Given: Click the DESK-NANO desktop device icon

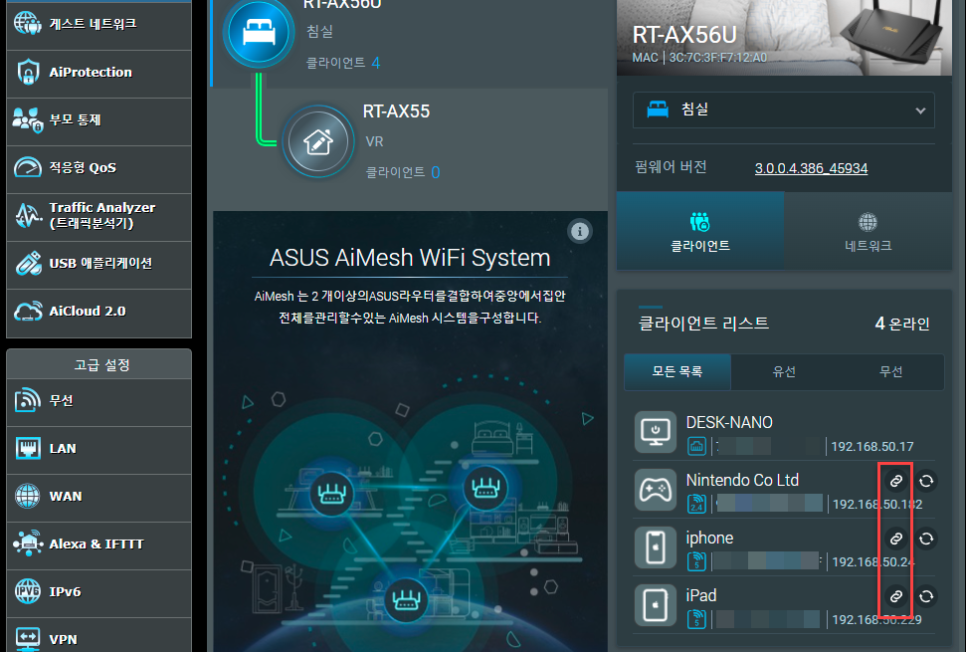Looking at the screenshot, I should click(x=656, y=432).
